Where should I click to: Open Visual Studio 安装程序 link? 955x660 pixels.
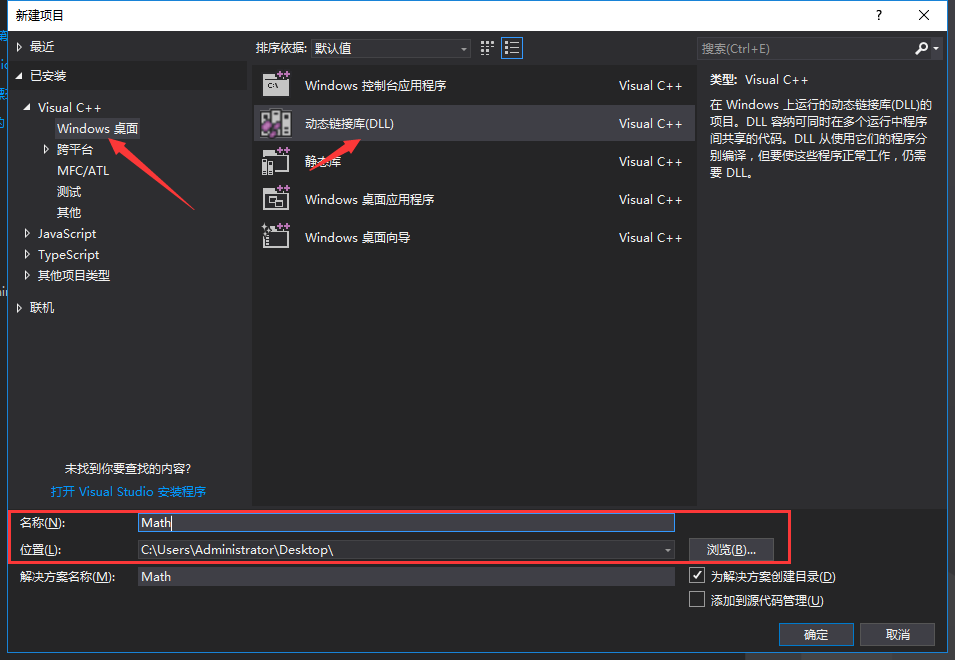click(x=128, y=491)
